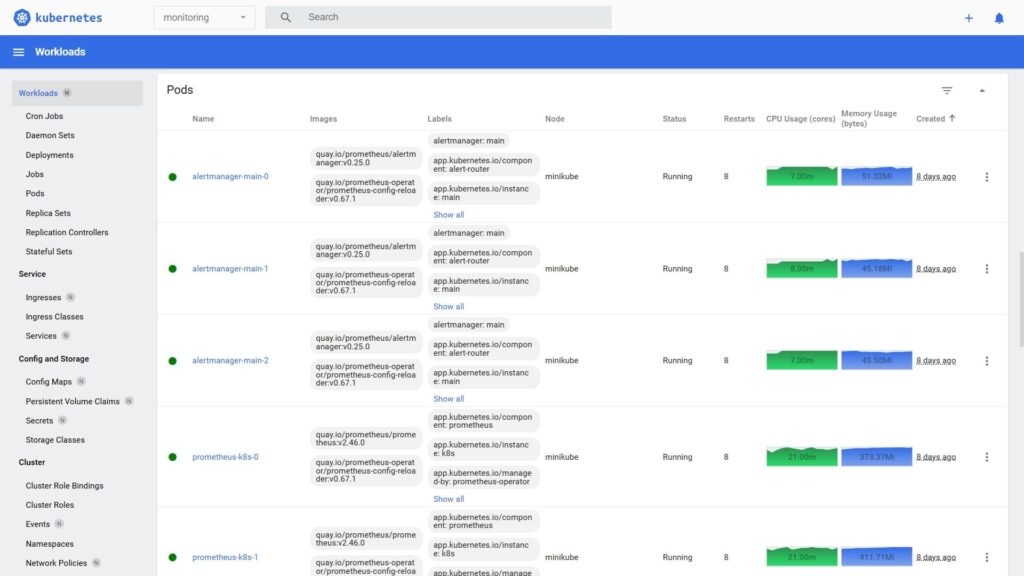Click the green status dot for prometheus-k8s-1
Image resolution: width=1024 pixels, height=576 pixels.
(172, 558)
